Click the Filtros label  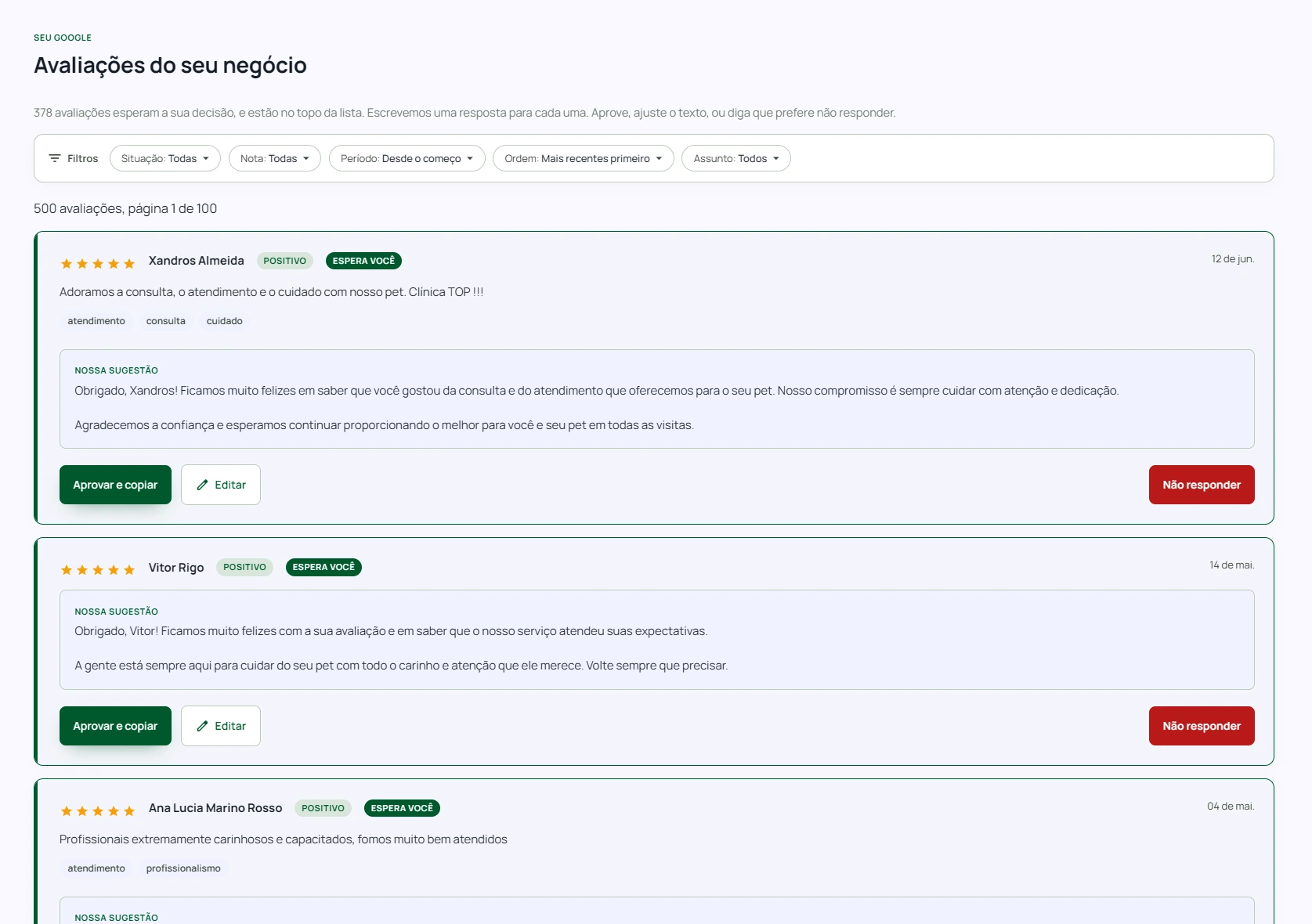tap(82, 158)
